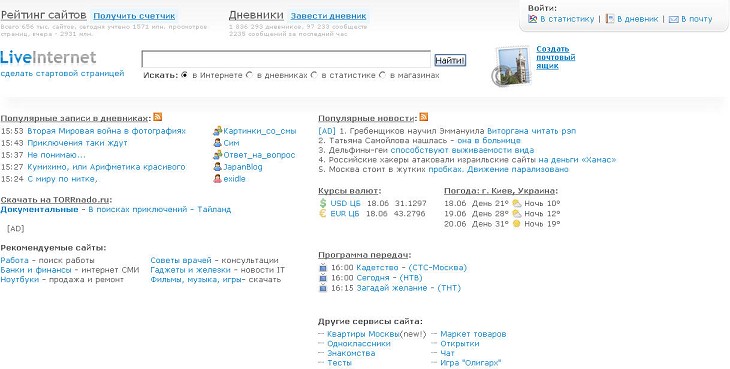730x369 pixels.
Task: Open Вторая Мировая война в фотографиях entry
Action: click(x=106, y=131)
